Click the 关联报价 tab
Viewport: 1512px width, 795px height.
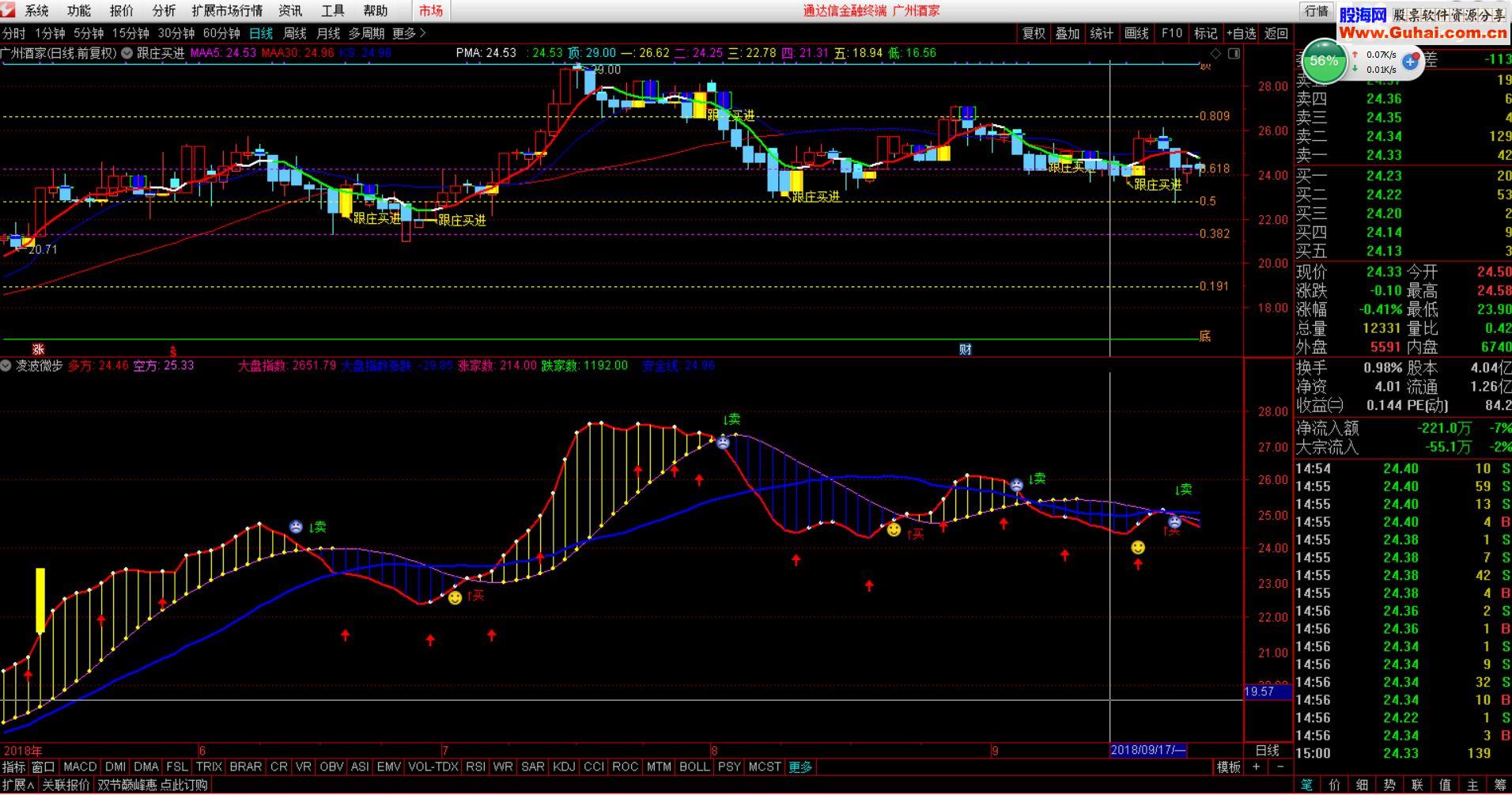pyautogui.click(x=66, y=785)
